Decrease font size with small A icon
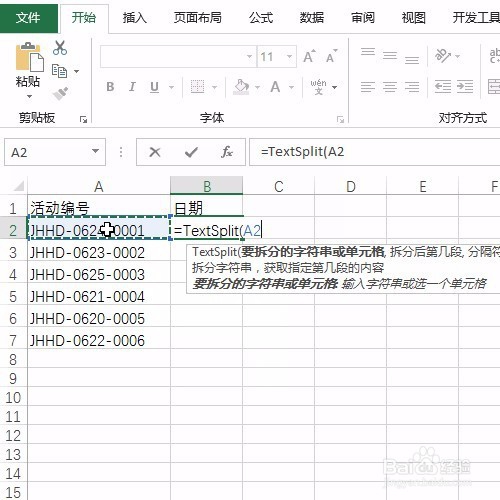The image size is (500, 500). click(x=331, y=56)
